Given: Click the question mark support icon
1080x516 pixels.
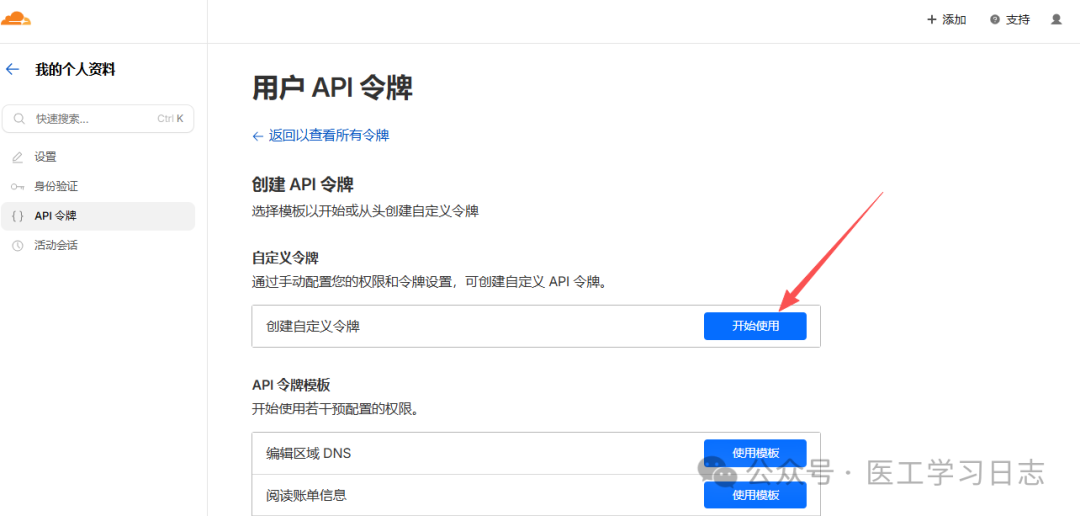Looking at the screenshot, I should 994,20.
